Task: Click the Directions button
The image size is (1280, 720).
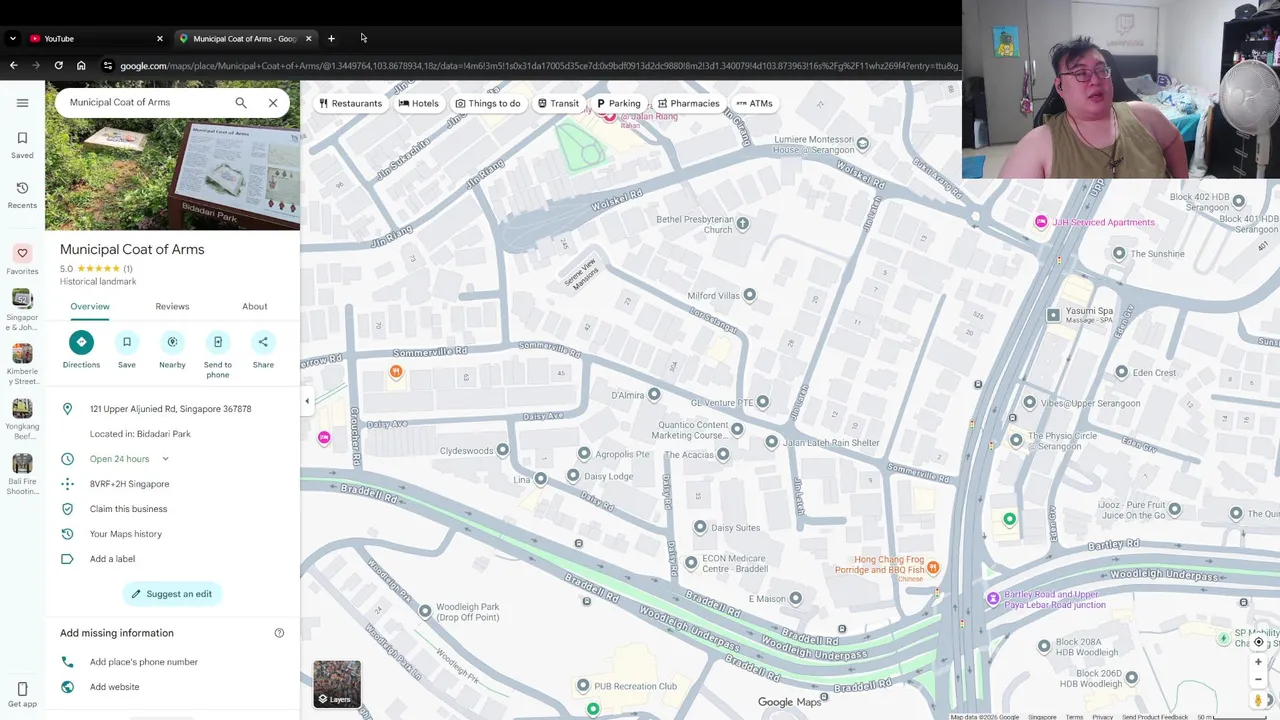Action: tap(81, 350)
